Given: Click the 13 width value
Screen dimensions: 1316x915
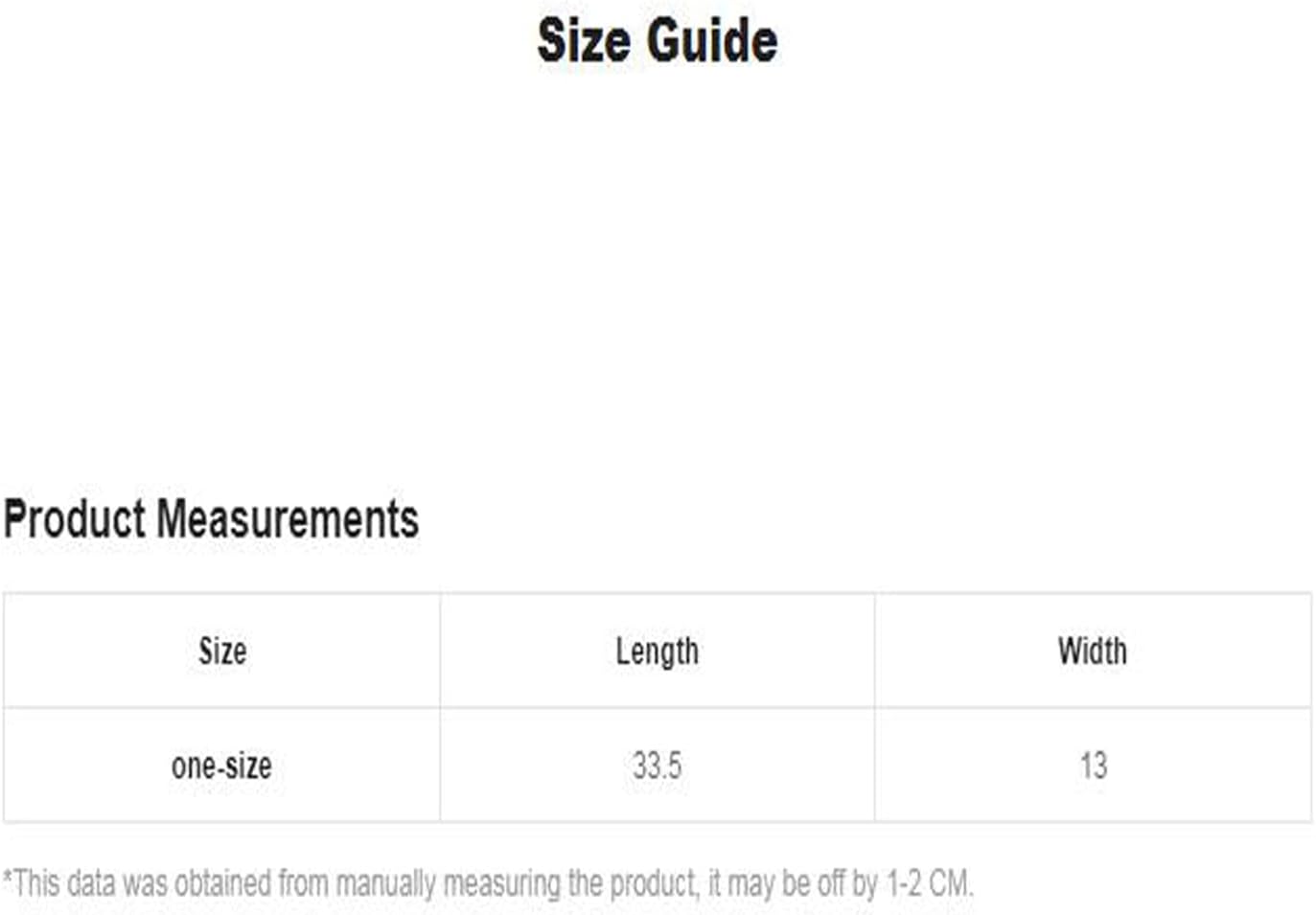Looking at the screenshot, I should (1093, 766).
